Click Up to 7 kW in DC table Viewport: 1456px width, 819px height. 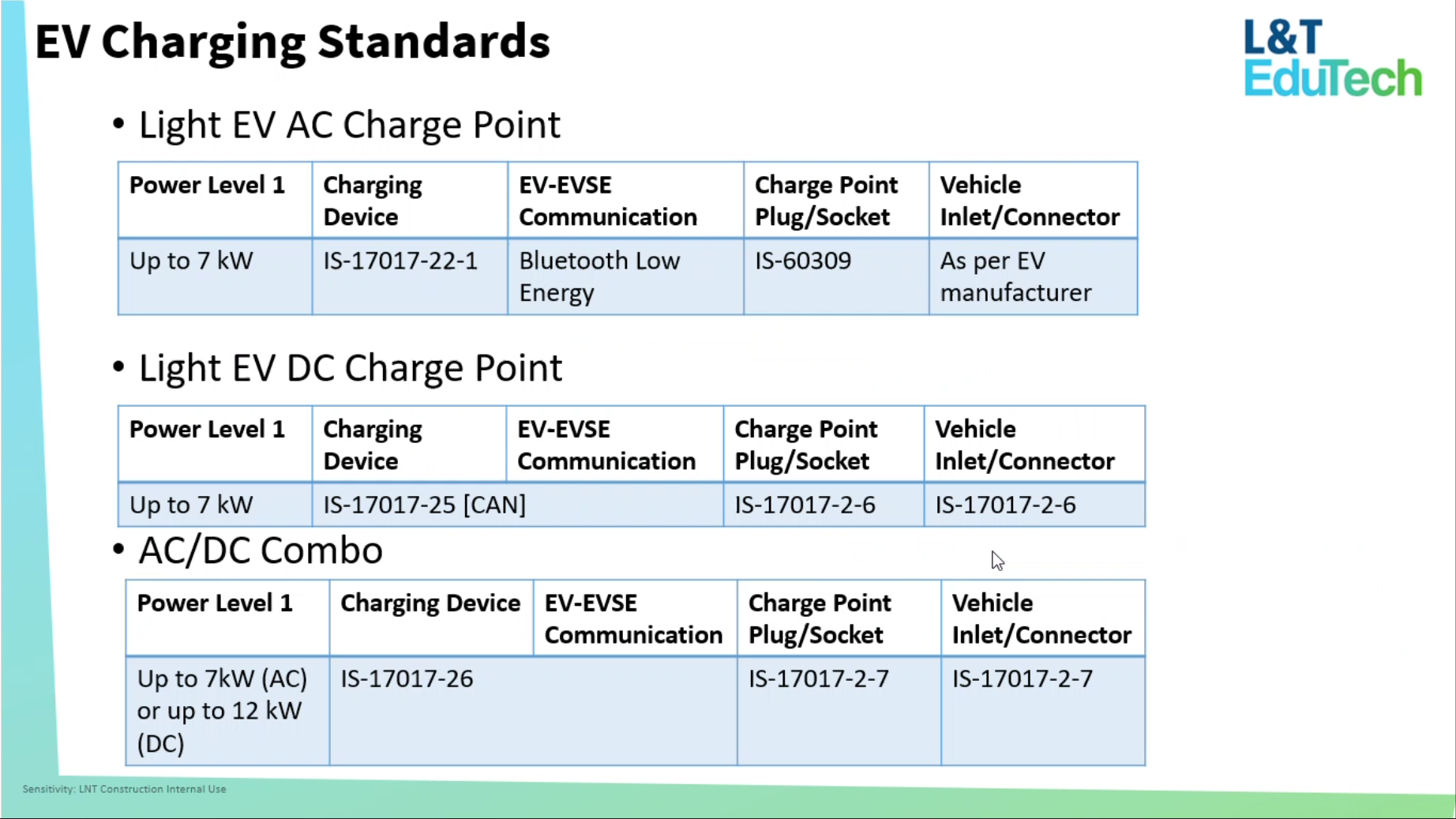coord(191,505)
